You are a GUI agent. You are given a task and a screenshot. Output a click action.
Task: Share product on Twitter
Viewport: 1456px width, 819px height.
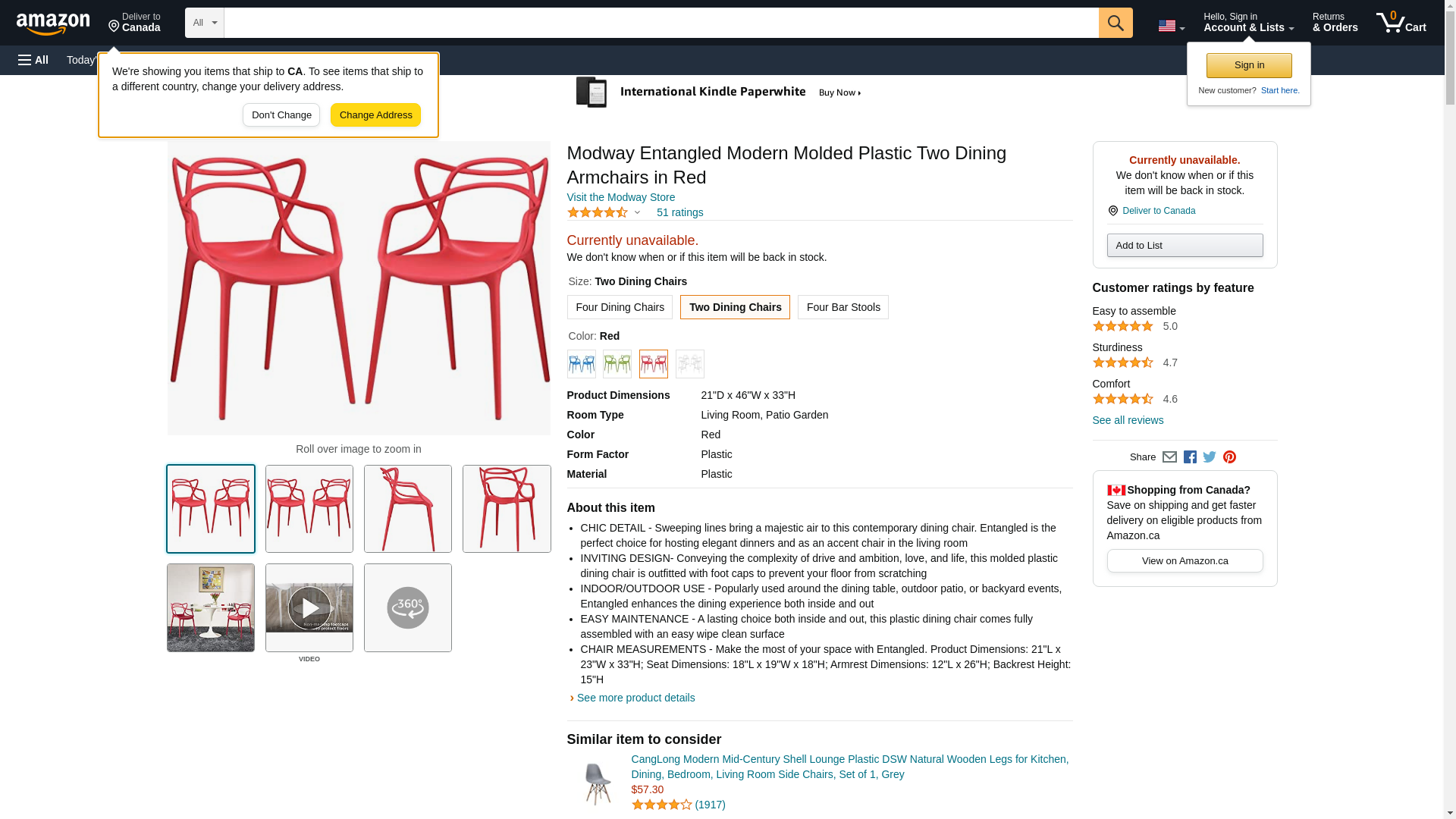point(1210,457)
